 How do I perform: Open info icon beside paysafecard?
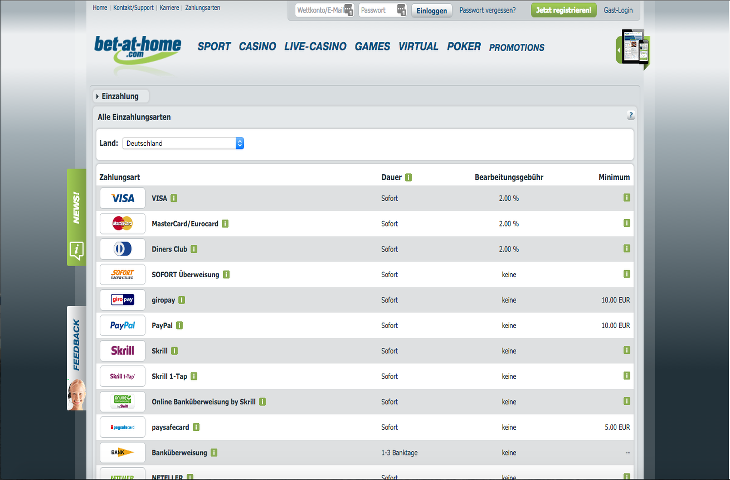tap(196, 427)
